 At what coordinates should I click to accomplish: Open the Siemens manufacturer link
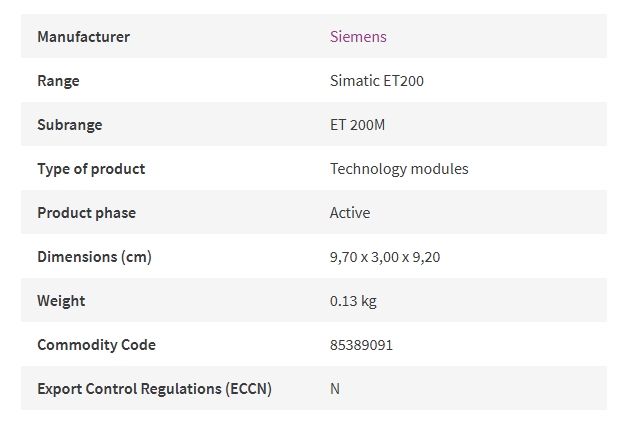358,37
